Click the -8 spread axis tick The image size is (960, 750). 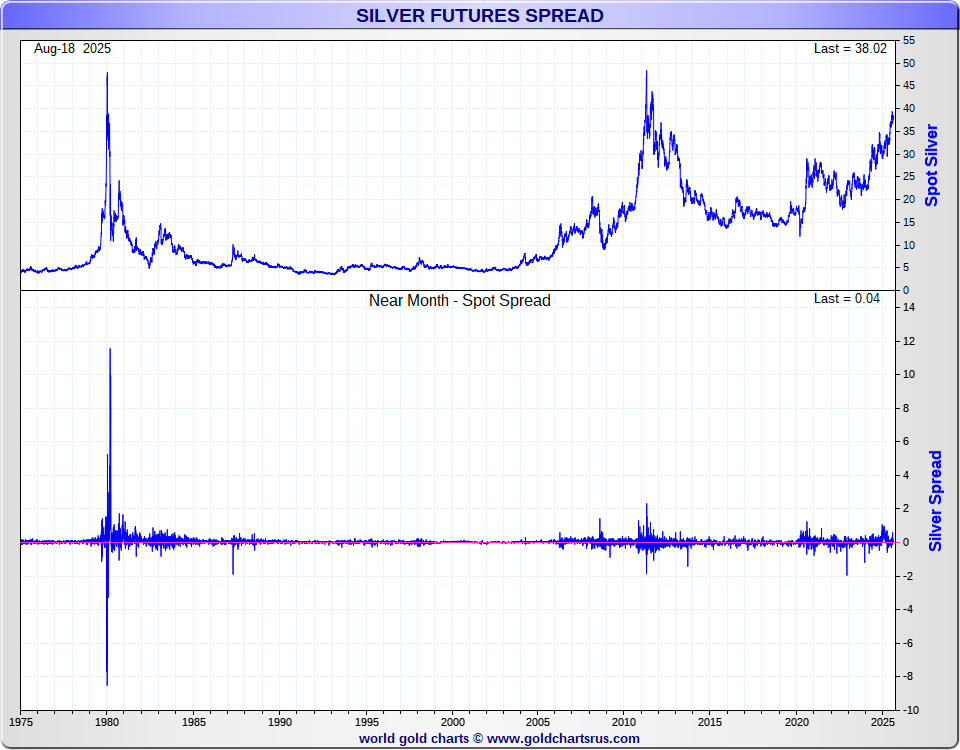pos(907,677)
